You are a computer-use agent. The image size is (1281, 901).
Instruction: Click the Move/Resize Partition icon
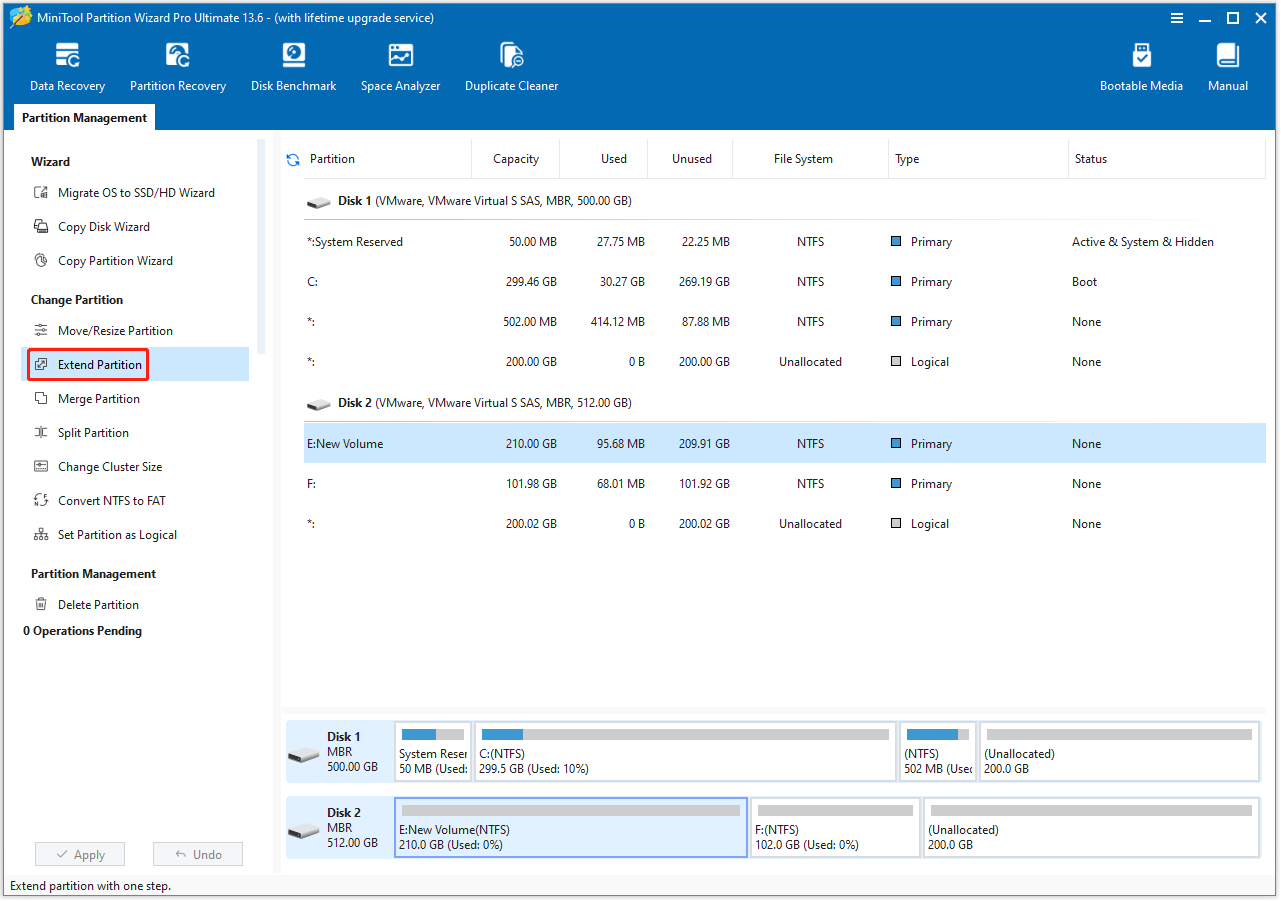tap(41, 331)
